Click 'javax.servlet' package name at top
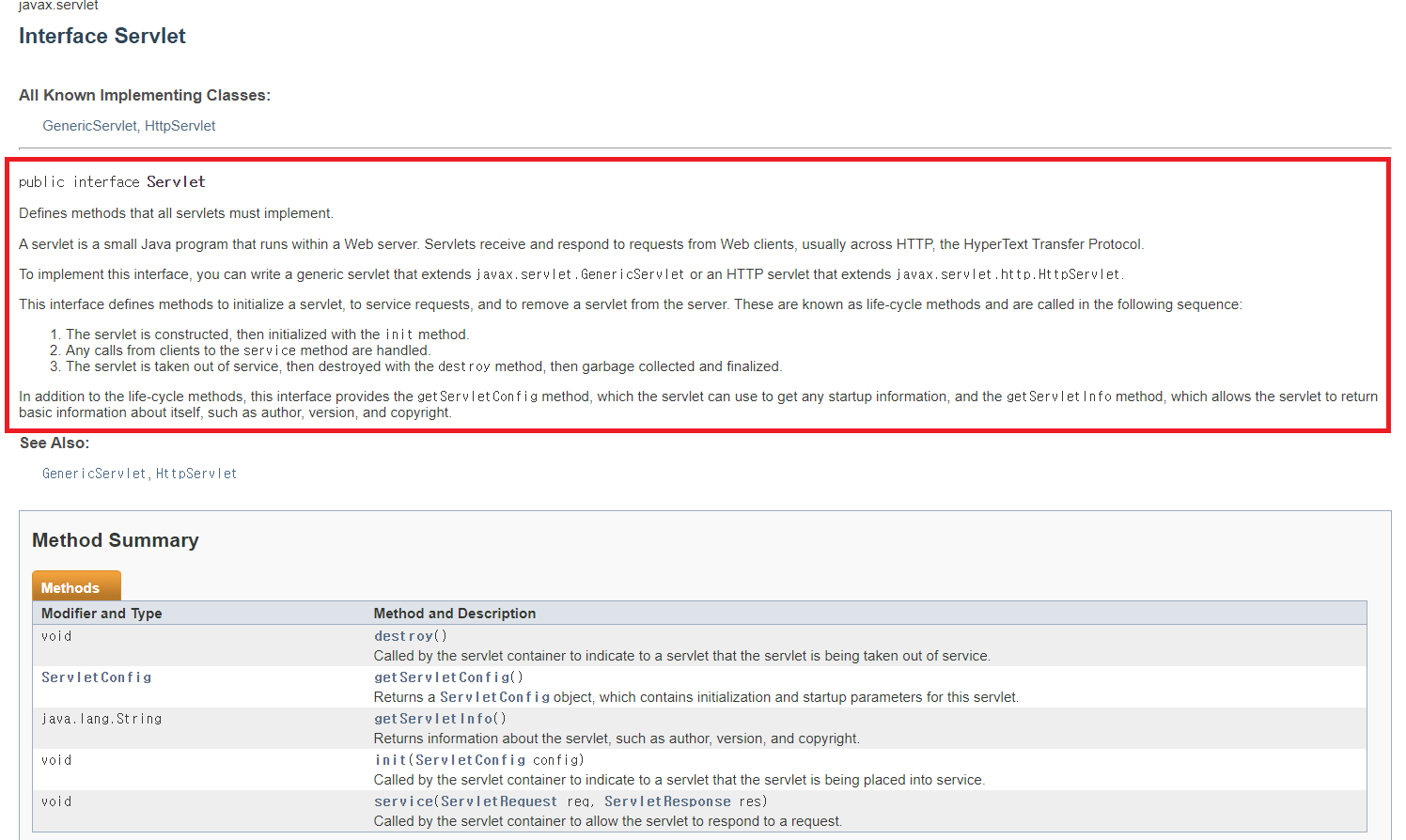Viewport: 1406px width, 840px height. pos(58,6)
